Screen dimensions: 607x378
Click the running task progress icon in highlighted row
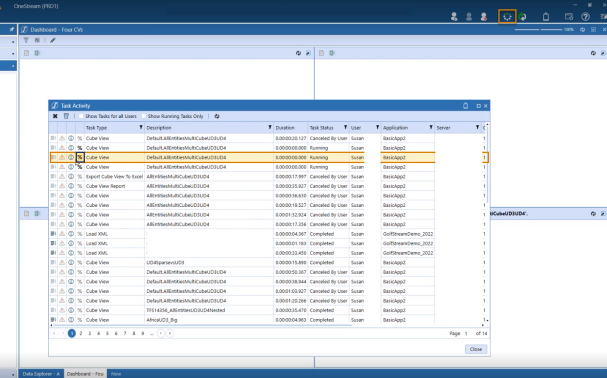(80, 157)
